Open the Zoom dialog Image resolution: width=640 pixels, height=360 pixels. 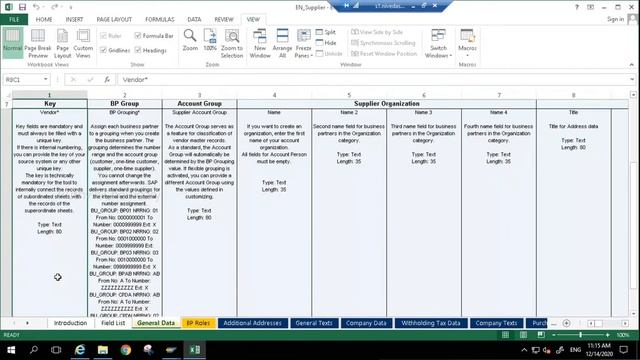(x=190, y=40)
